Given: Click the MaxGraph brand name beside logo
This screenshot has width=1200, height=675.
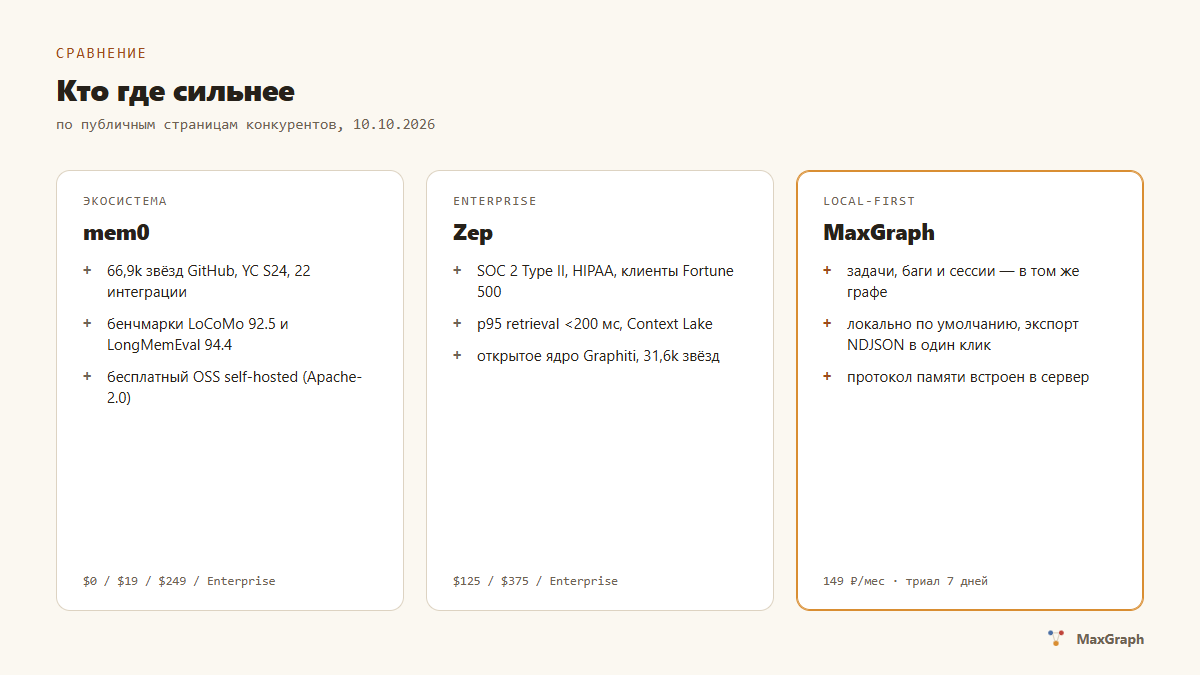Looking at the screenshot, I should coord(1110,639).
